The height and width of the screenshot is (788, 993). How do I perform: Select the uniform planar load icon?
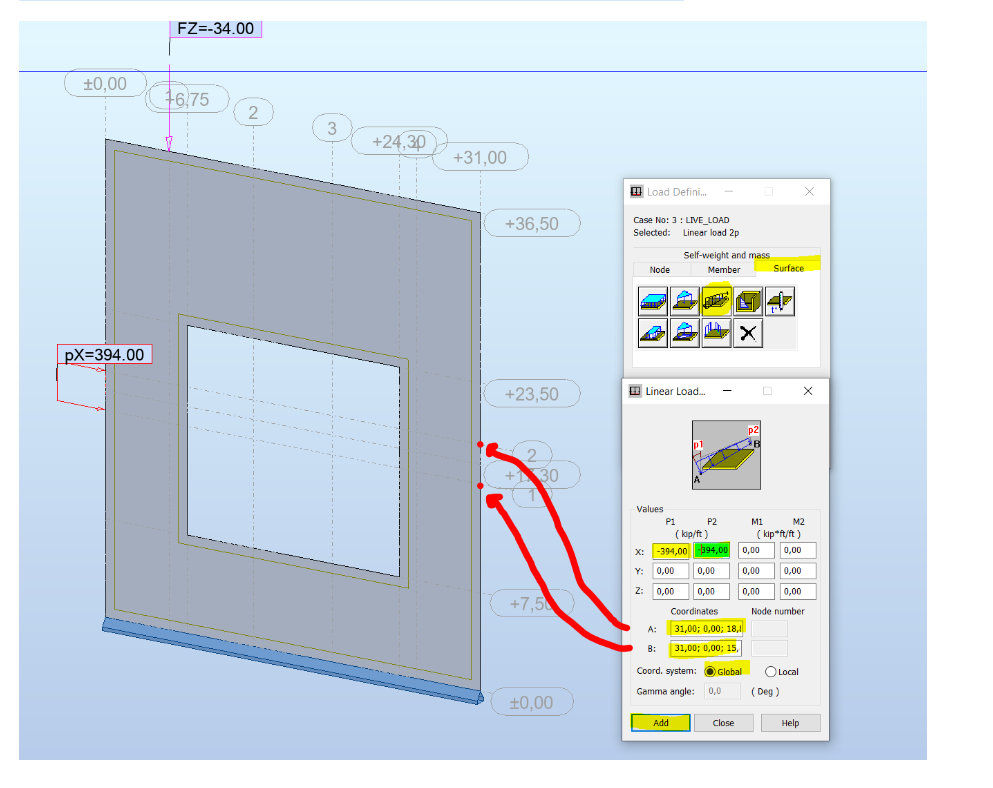click(653, 300)
